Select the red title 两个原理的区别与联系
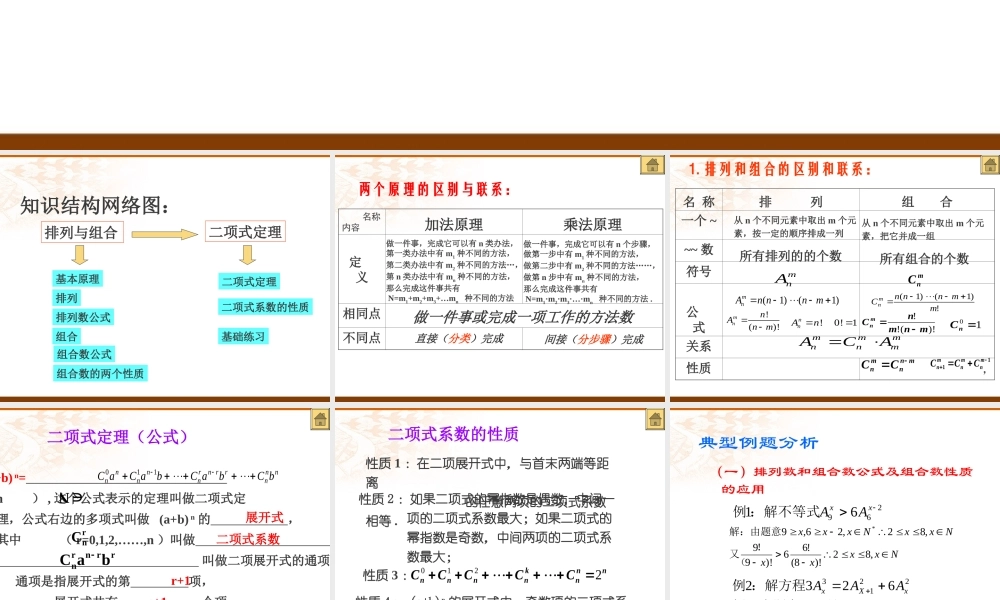The width and height of the screenshot is (1000, 600). (435, 189)
